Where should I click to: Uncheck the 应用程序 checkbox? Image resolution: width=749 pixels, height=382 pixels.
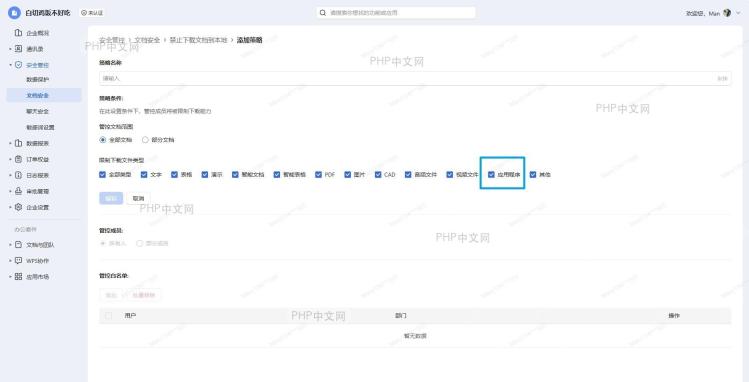491,175
